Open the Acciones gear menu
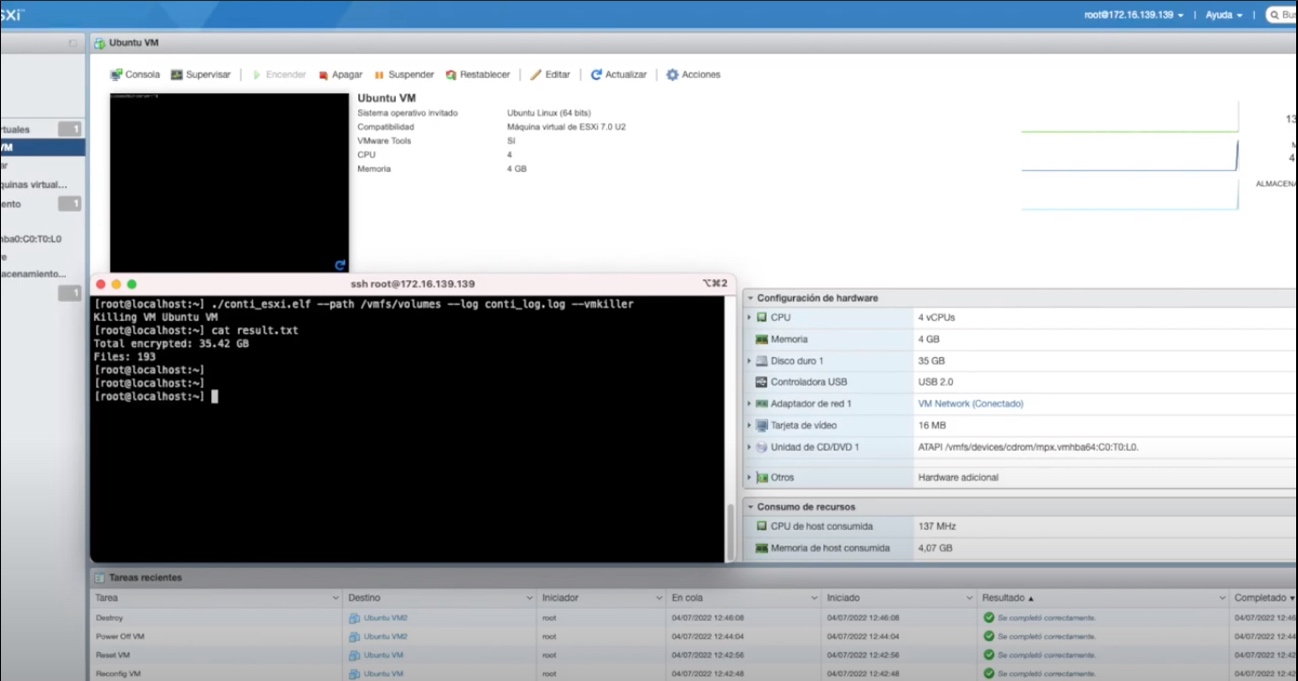1298x681 pixels. (693, 75)
